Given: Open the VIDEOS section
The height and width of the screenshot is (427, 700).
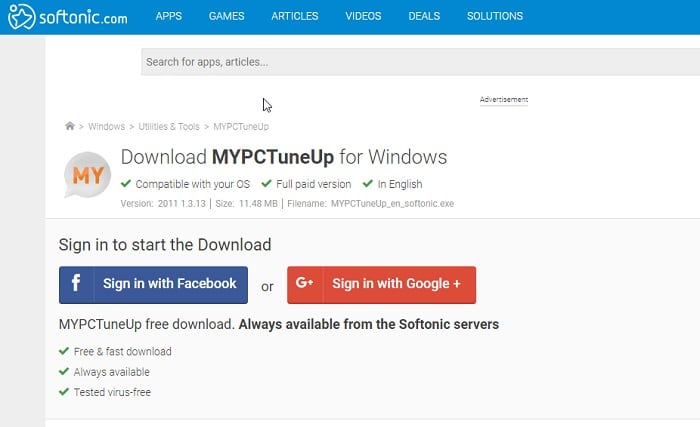Looking at the screenshot, I should coord(363,16).
